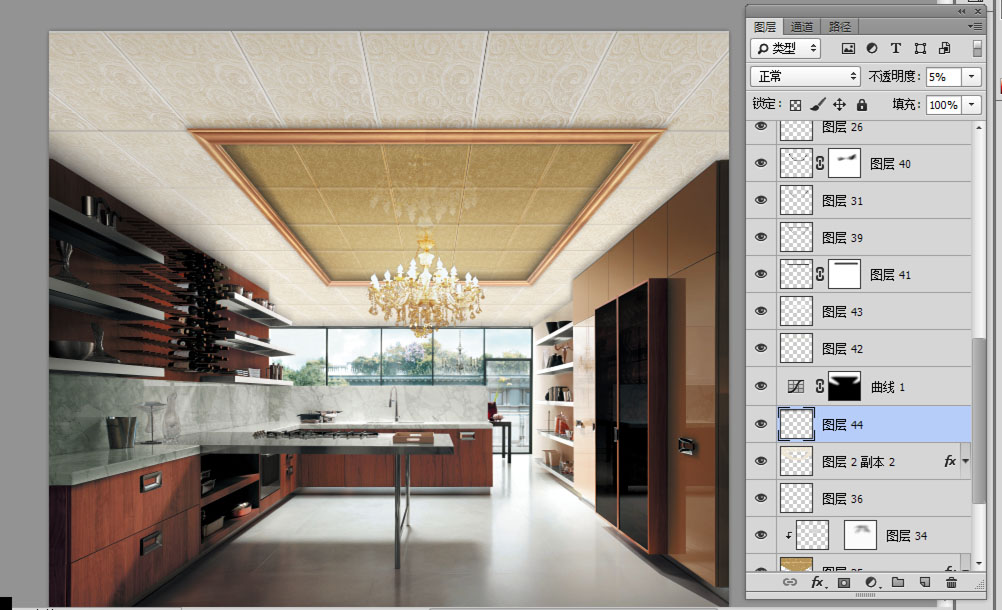Select black mask thumbnail of 曲线 1
Image resolution: width=1002 pixels, height=610 pixels.
844,386
